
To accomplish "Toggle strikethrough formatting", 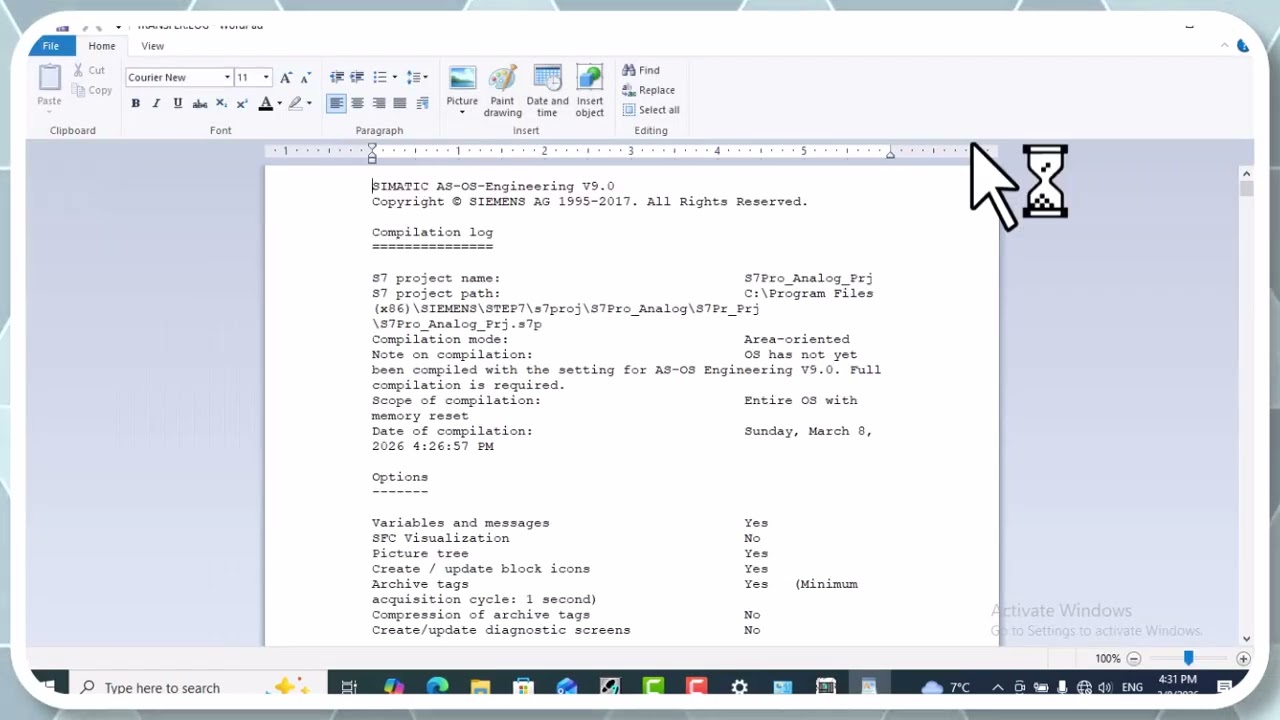I will pyautogui.click(x=199, y=103).
